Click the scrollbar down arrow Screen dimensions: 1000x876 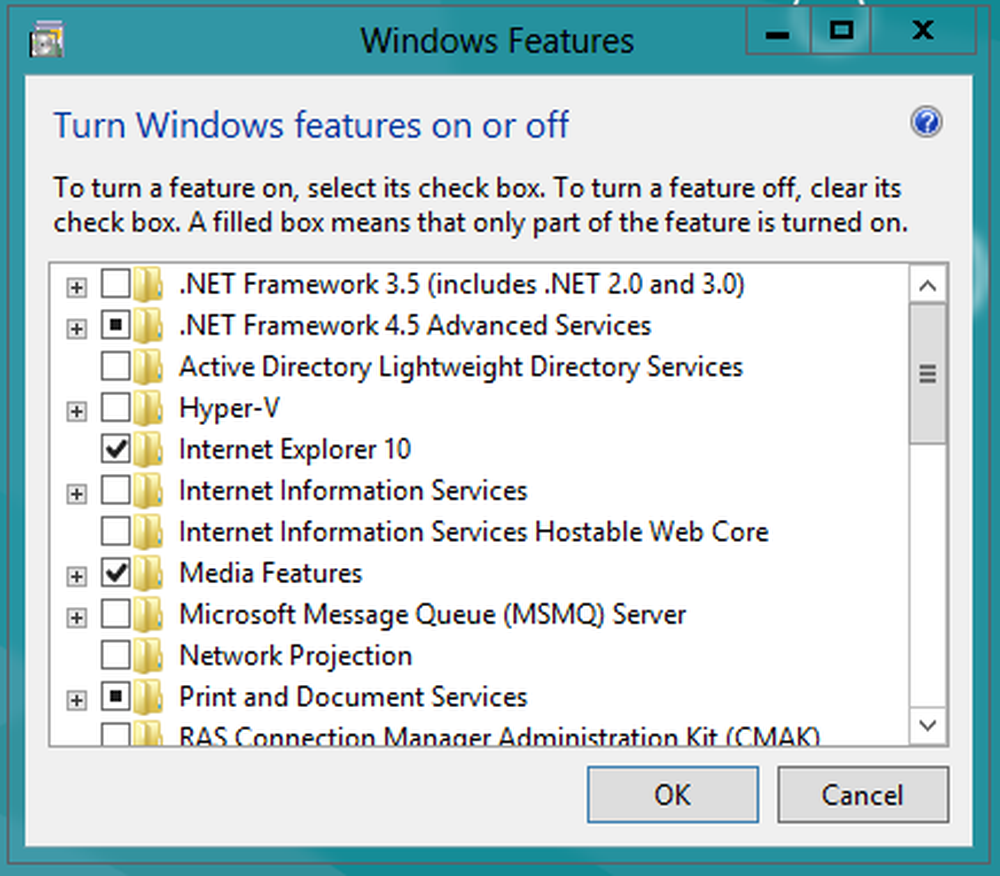click(928, 724)
